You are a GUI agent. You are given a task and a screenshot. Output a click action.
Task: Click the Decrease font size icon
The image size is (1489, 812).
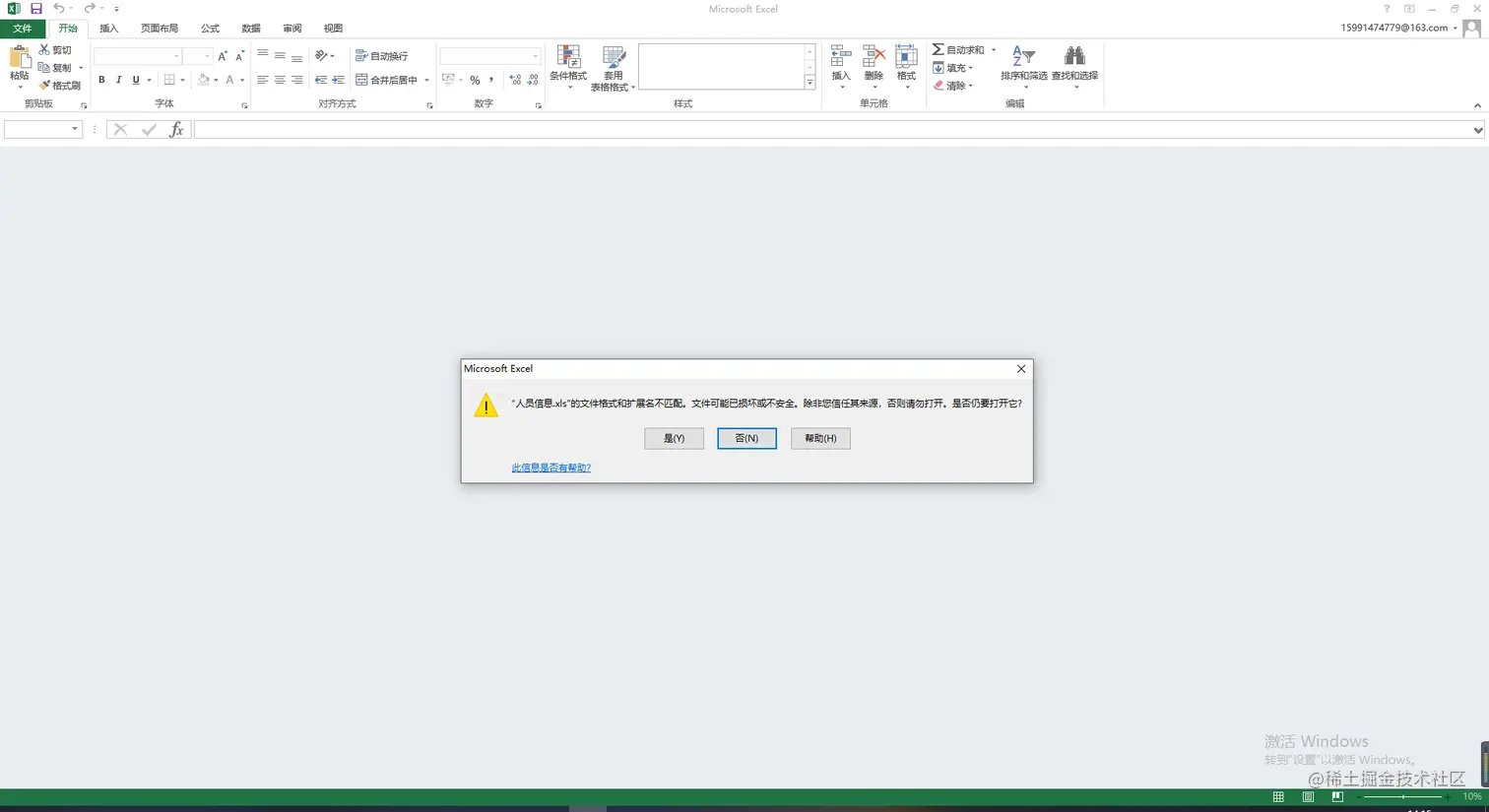point(239,56)
